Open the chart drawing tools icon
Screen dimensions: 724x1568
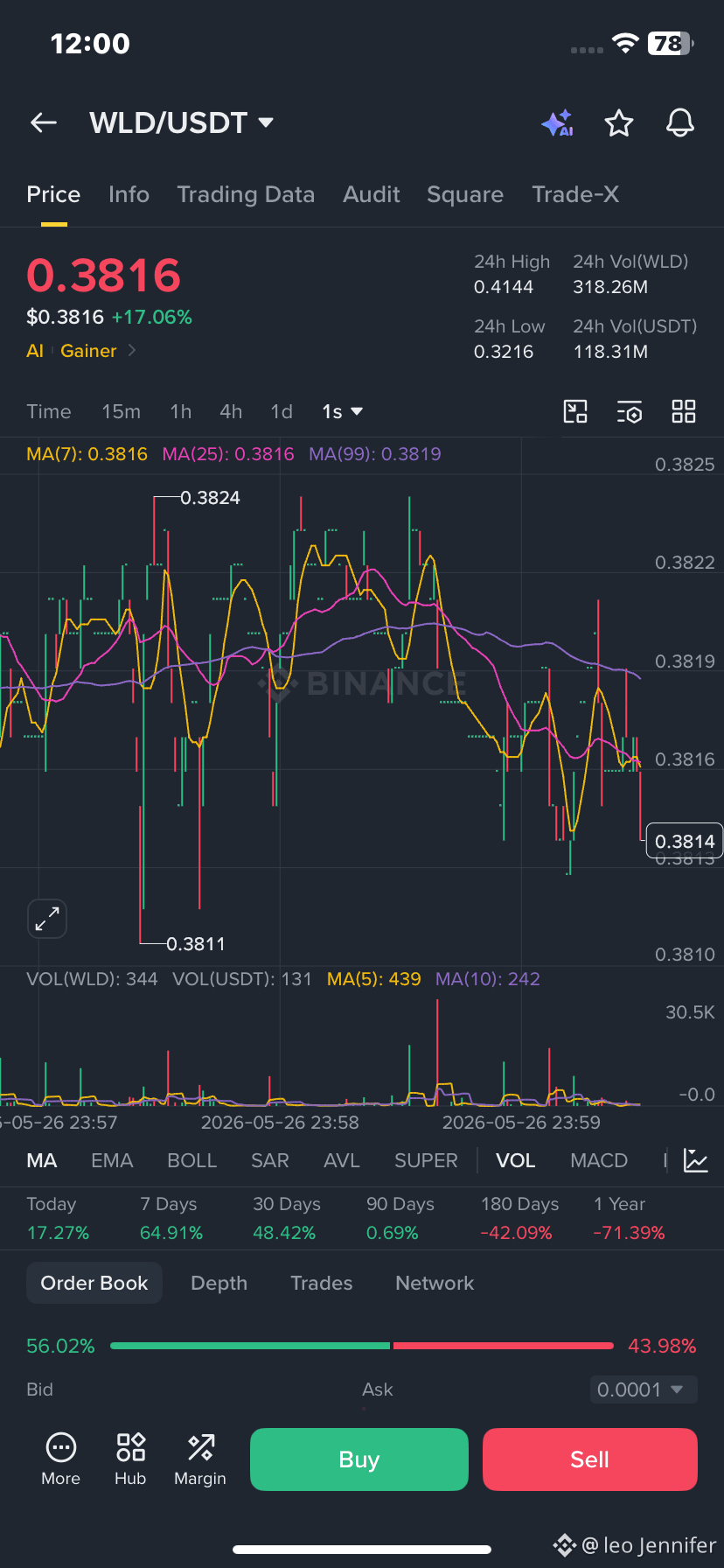(575, 411)
